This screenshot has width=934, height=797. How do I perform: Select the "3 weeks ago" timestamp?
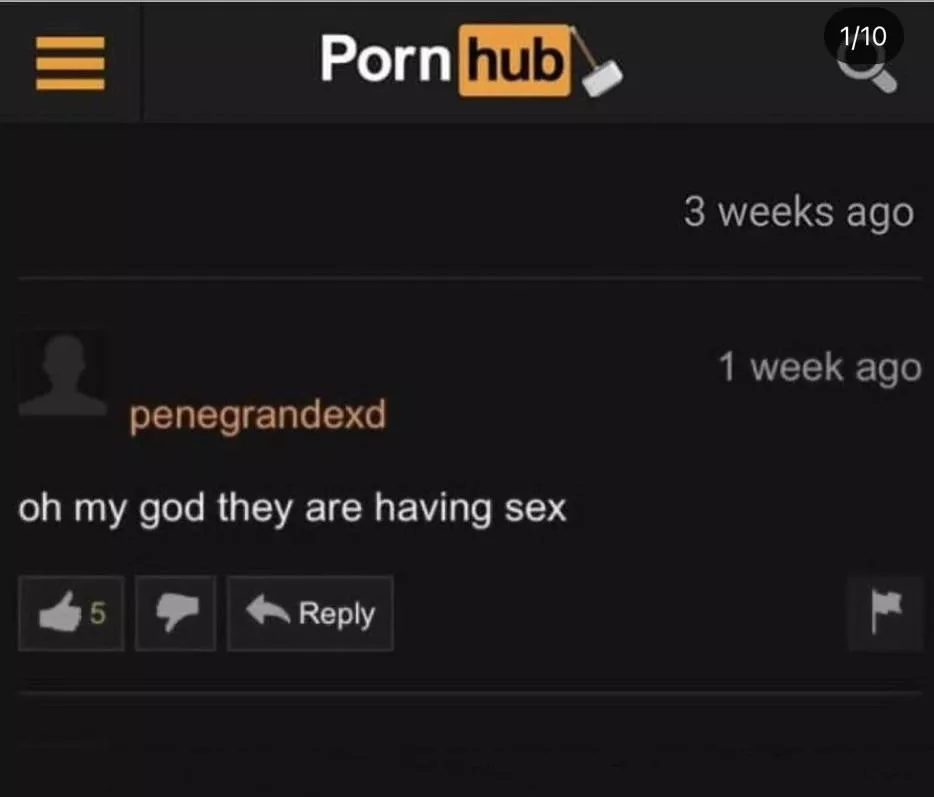798,213
